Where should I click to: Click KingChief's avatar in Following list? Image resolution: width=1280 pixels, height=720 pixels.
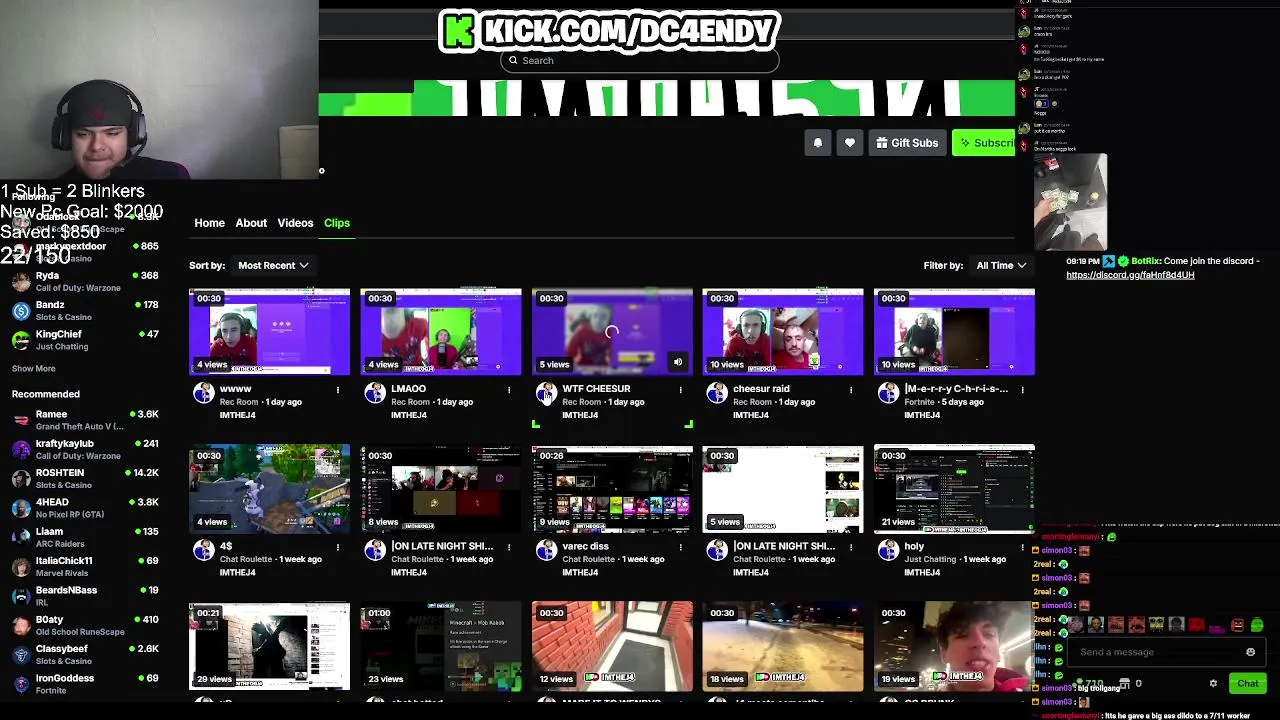pyautogui.click(x=21, y=340)
